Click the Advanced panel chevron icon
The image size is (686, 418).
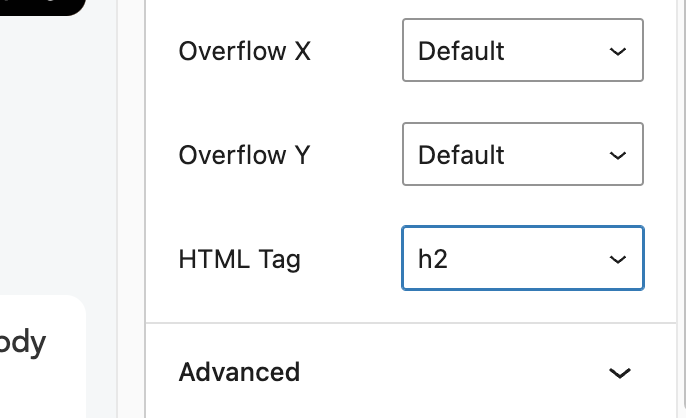pos(620,373)
